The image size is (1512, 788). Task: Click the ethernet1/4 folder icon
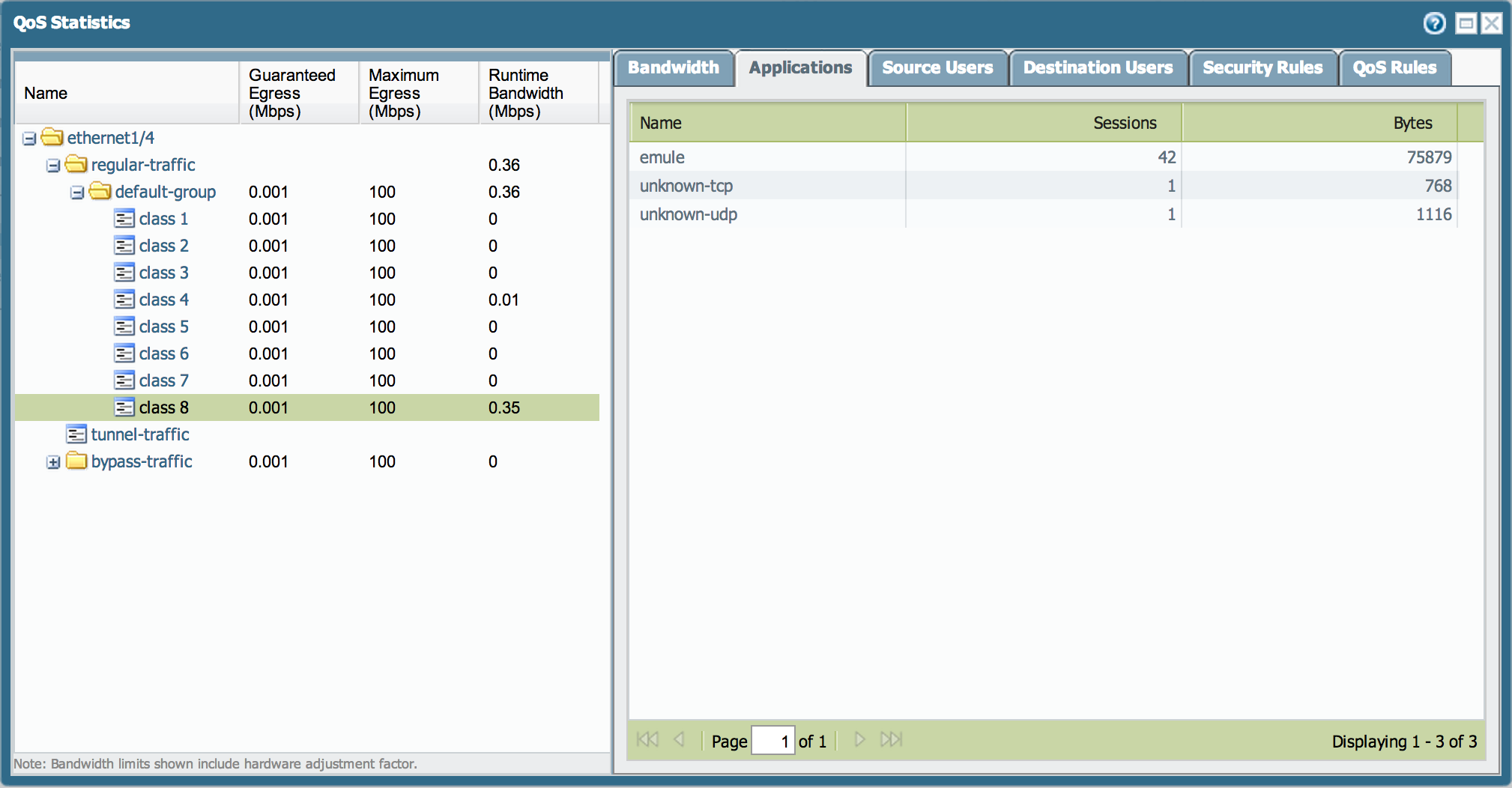(51, 138)
